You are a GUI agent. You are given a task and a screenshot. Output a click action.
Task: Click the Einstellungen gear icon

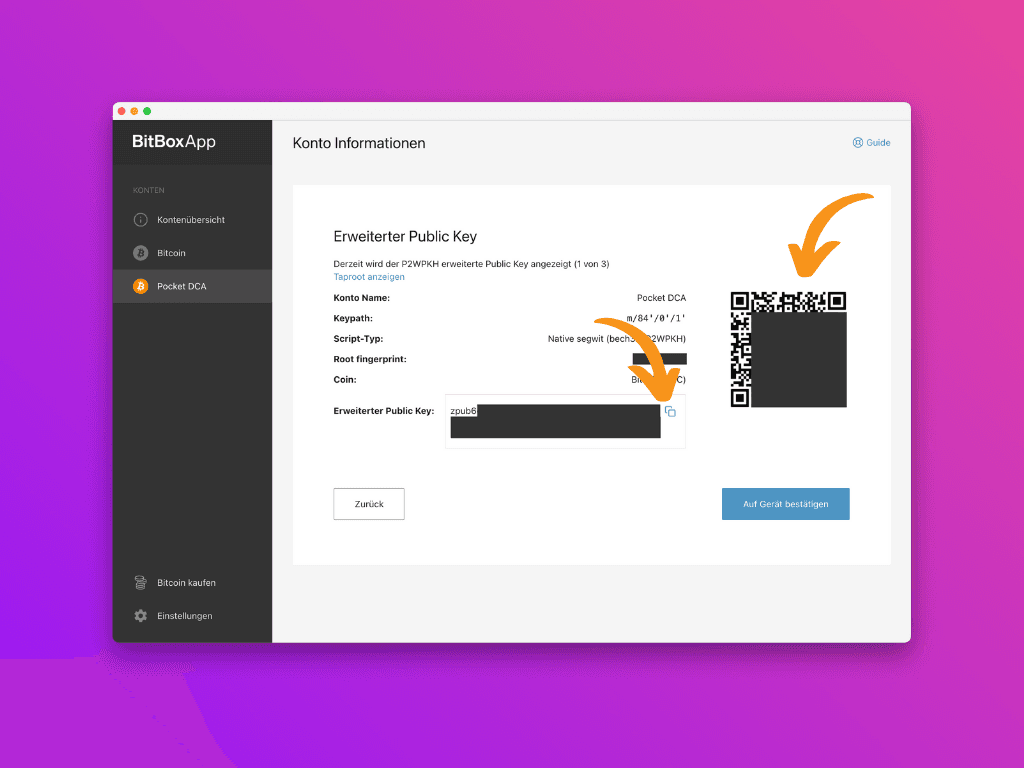(140, 616)
